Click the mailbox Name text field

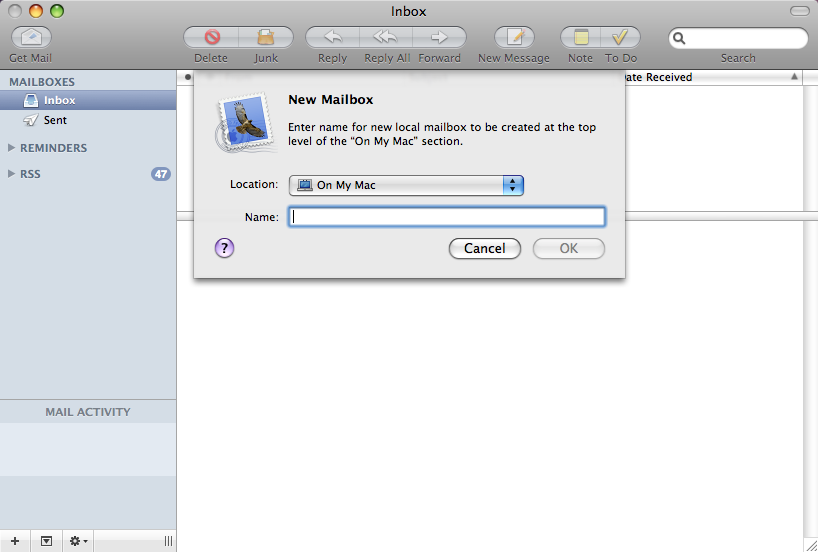pyautogui.click(x=446, y=217)
